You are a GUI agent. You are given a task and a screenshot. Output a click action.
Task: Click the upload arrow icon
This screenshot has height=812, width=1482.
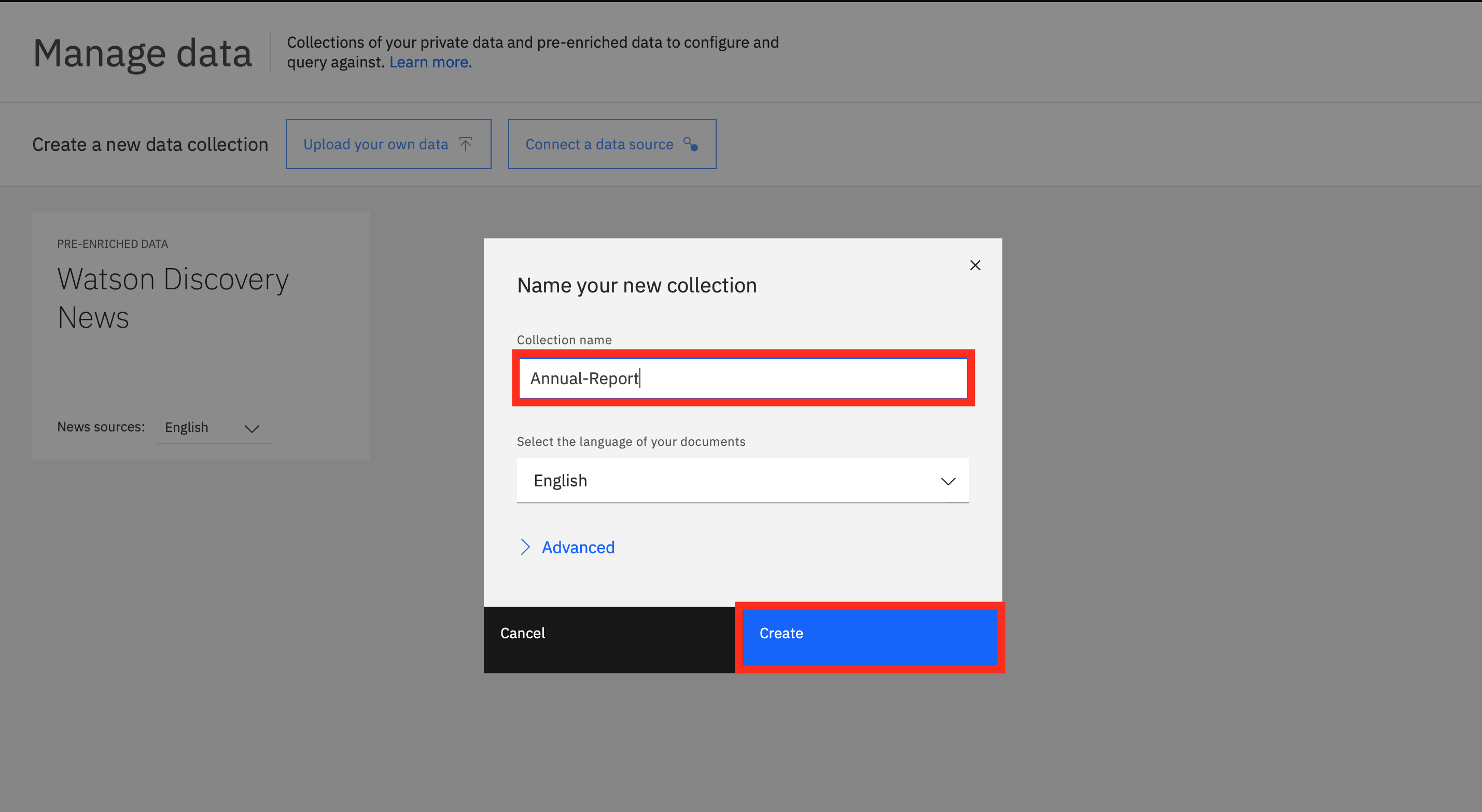click(x=466, y=144)
